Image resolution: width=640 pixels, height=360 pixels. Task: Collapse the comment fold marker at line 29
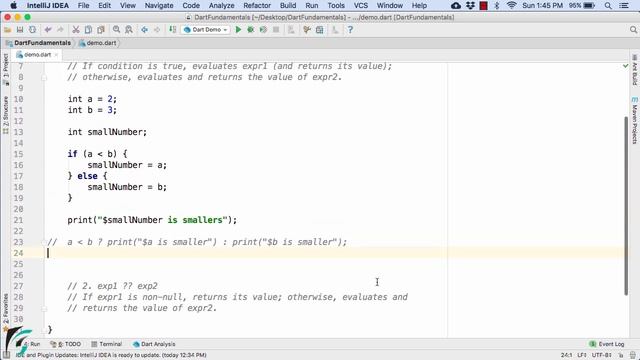click(44, 309)
